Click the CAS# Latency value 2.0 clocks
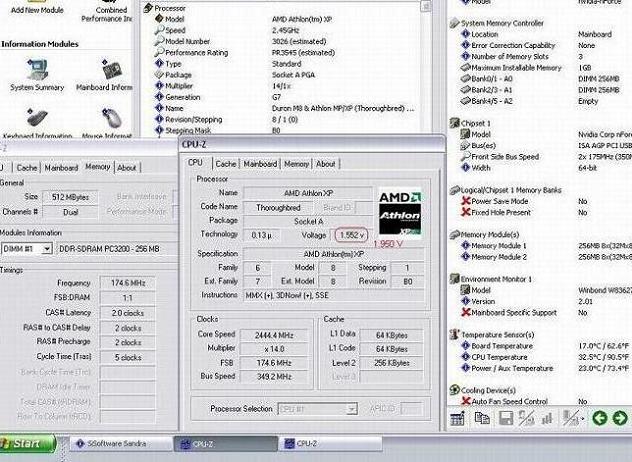This screenshot has height=462, width=632. coord(127,313)
